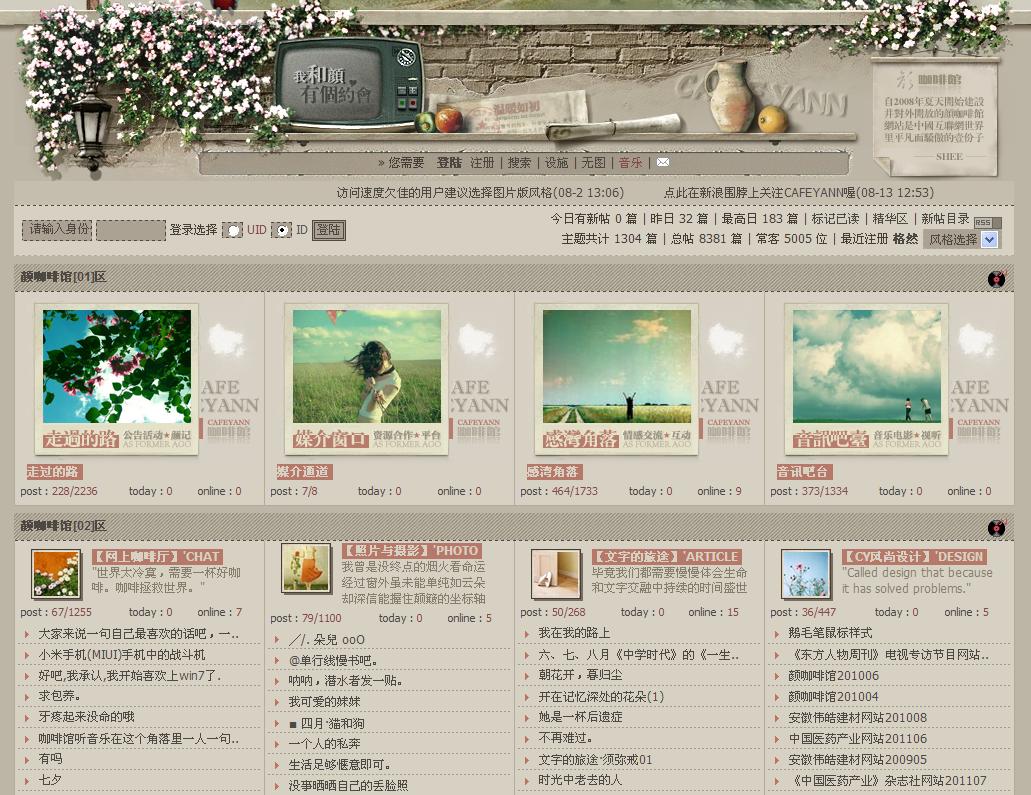The image size is (1031, 795).
Task: Open the 感湾角落 forum label
Action: pyautogui.click(x=554, y=471)
